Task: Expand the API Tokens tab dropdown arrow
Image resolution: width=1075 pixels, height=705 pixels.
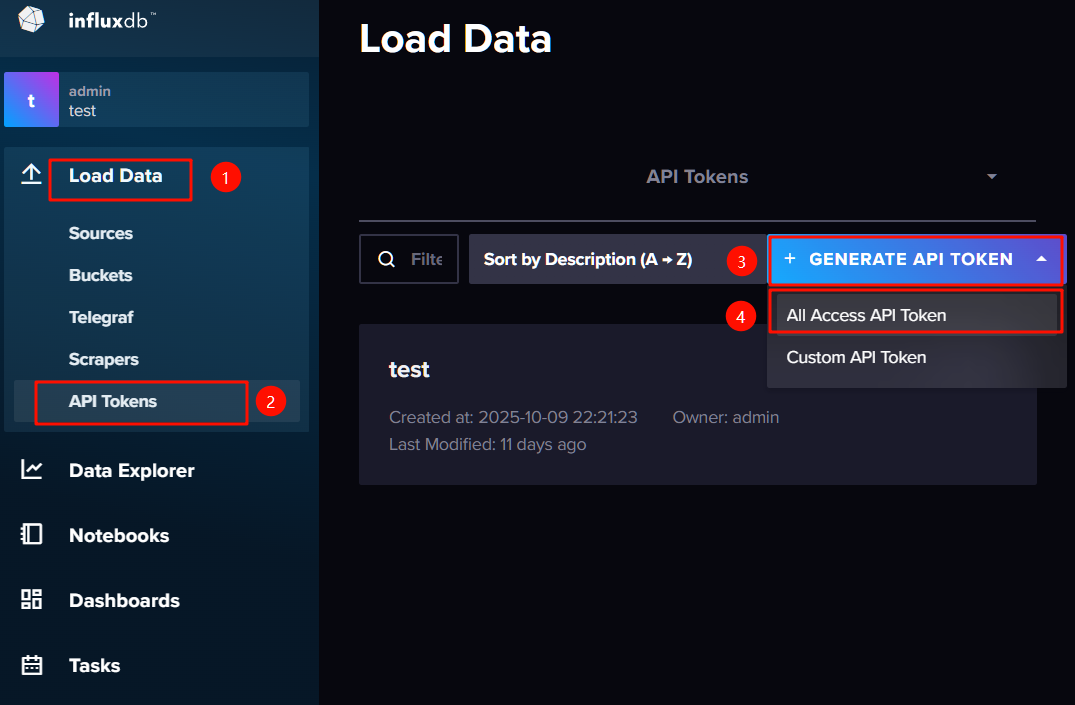Action: click(991, 177)
